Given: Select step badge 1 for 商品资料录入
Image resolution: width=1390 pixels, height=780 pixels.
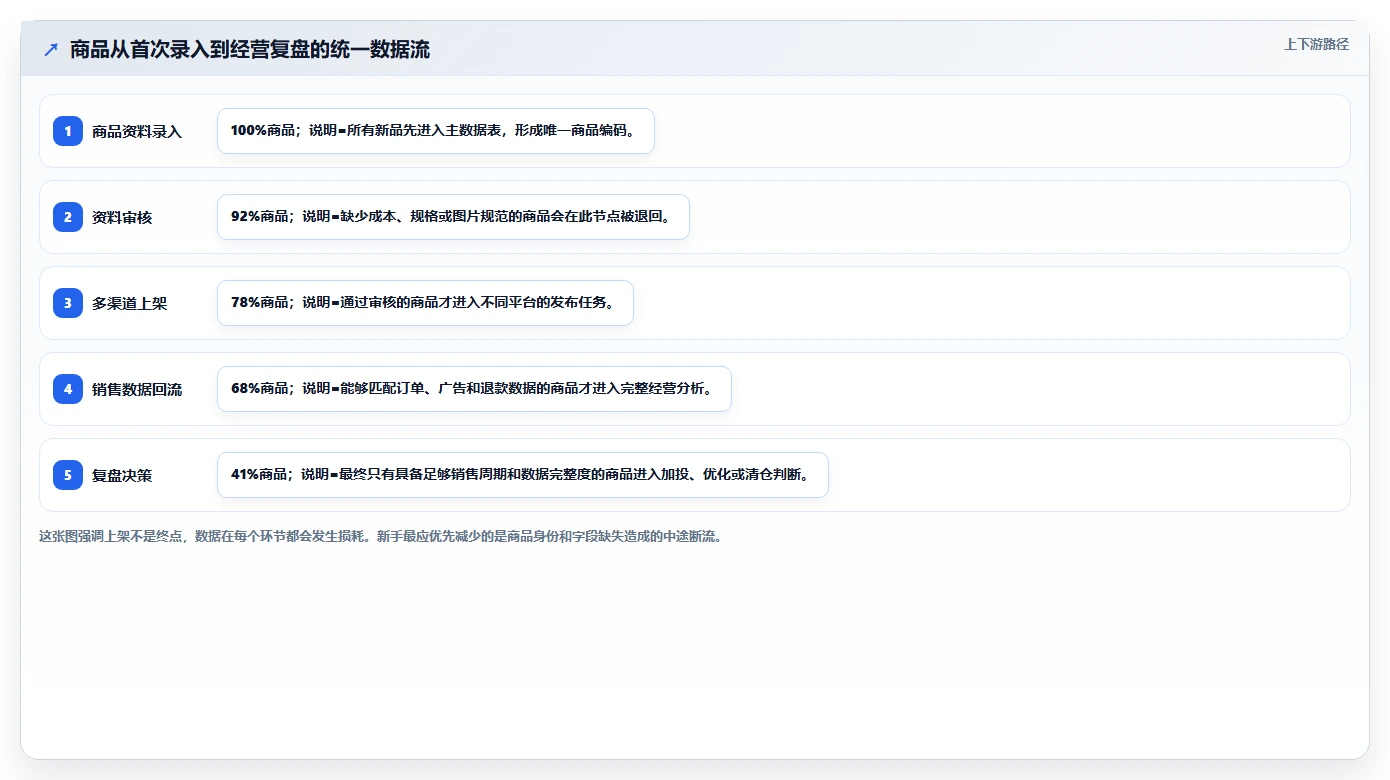Looking at the screenshot, I should pyautogui.click(x=68, y=131).
